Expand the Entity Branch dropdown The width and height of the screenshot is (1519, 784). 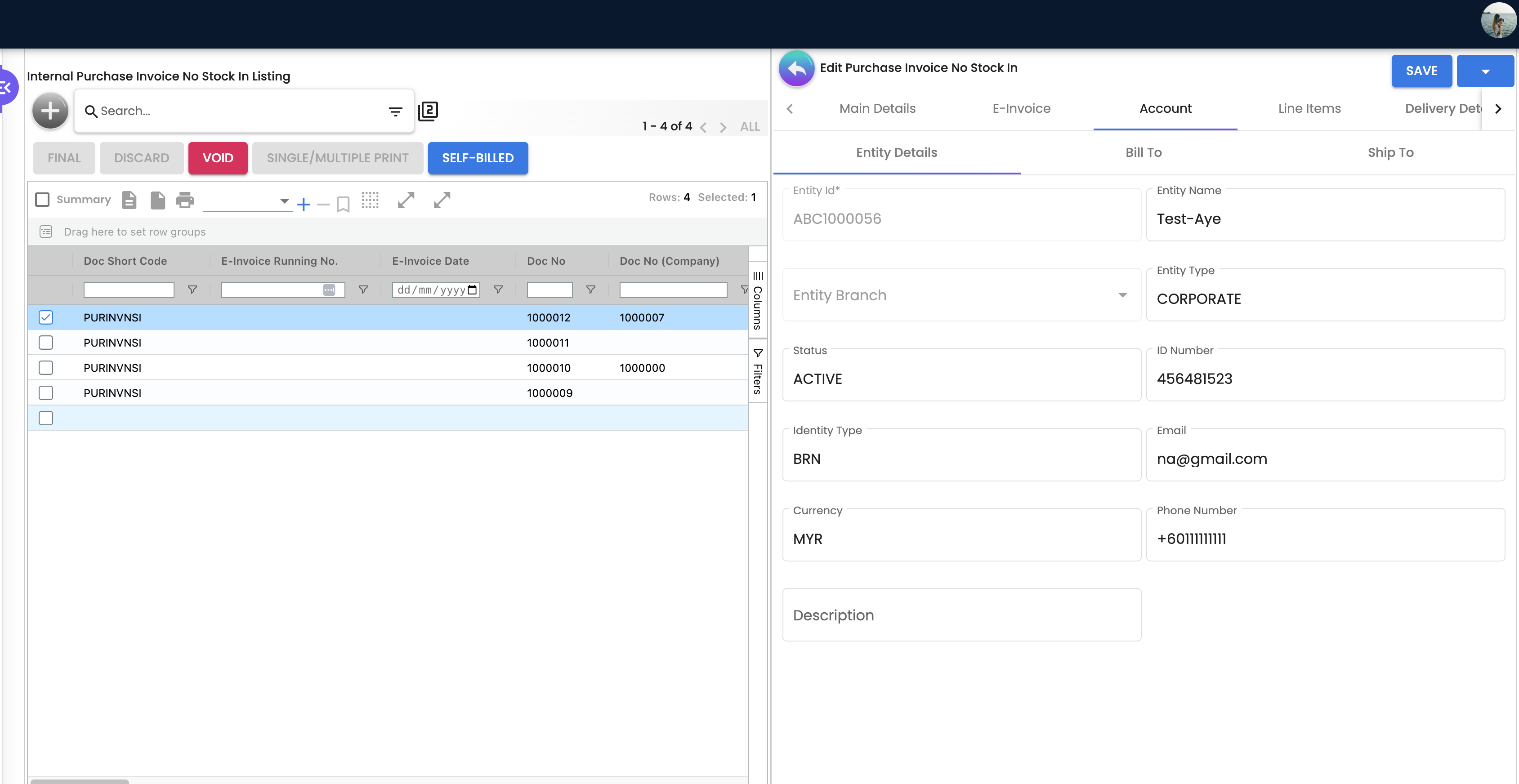[1123, 295]
